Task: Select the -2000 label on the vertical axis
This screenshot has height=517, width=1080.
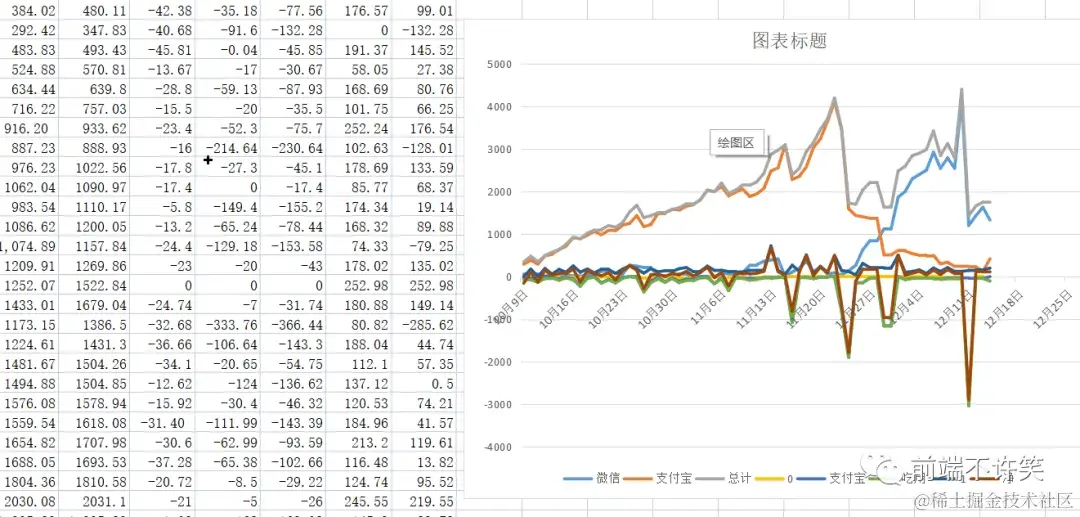Action: click(499, 362)
